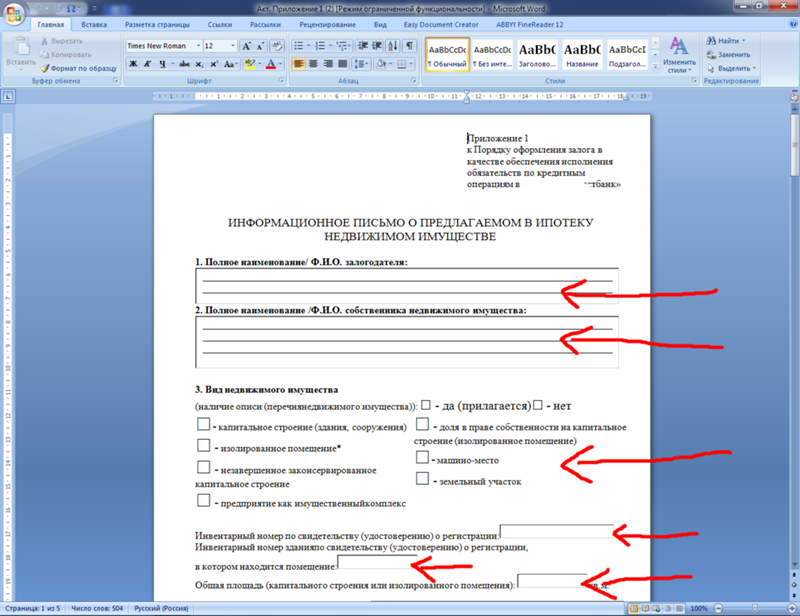The image size is (800, 616).
Task: Open the 'Разметка страницы' tab
Action: (157, 24)
